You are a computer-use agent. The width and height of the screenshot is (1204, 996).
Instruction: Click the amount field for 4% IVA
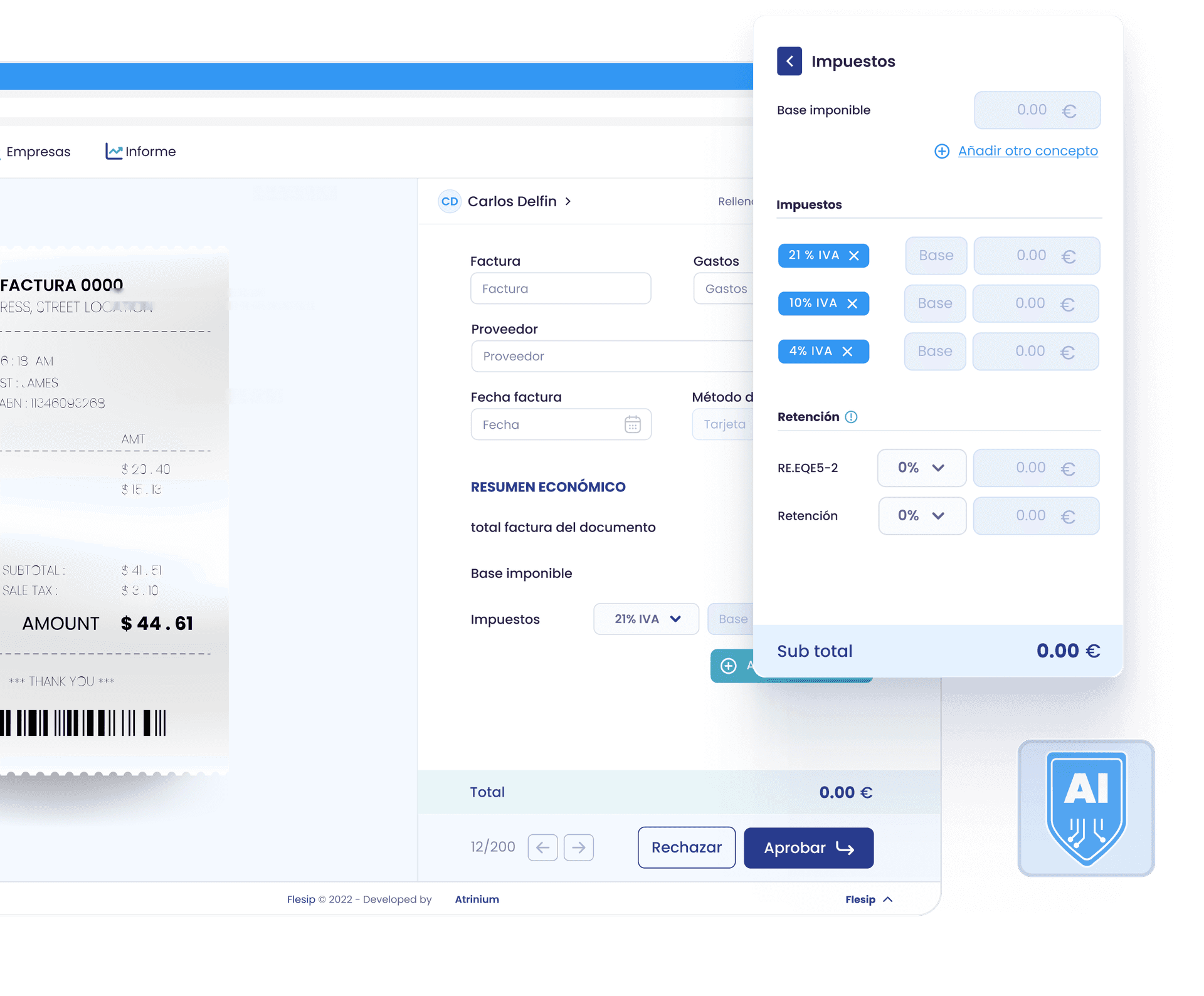coord(1036,352)
